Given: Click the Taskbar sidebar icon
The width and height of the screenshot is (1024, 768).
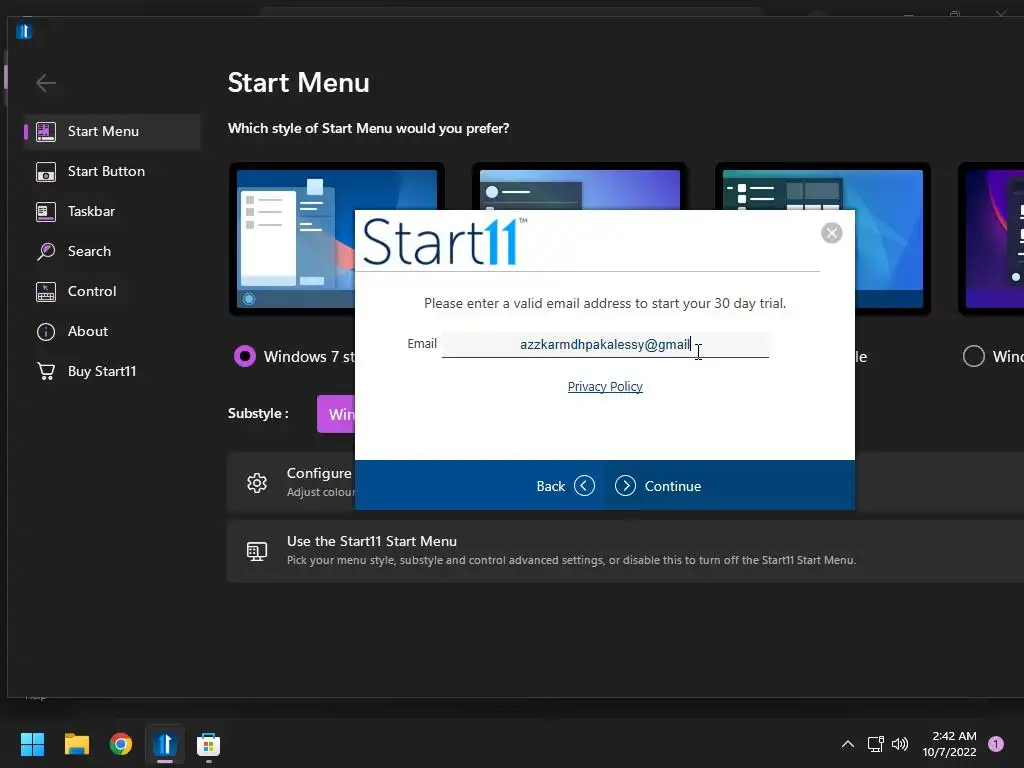Looking at the screenshot, I should point(46,212).
